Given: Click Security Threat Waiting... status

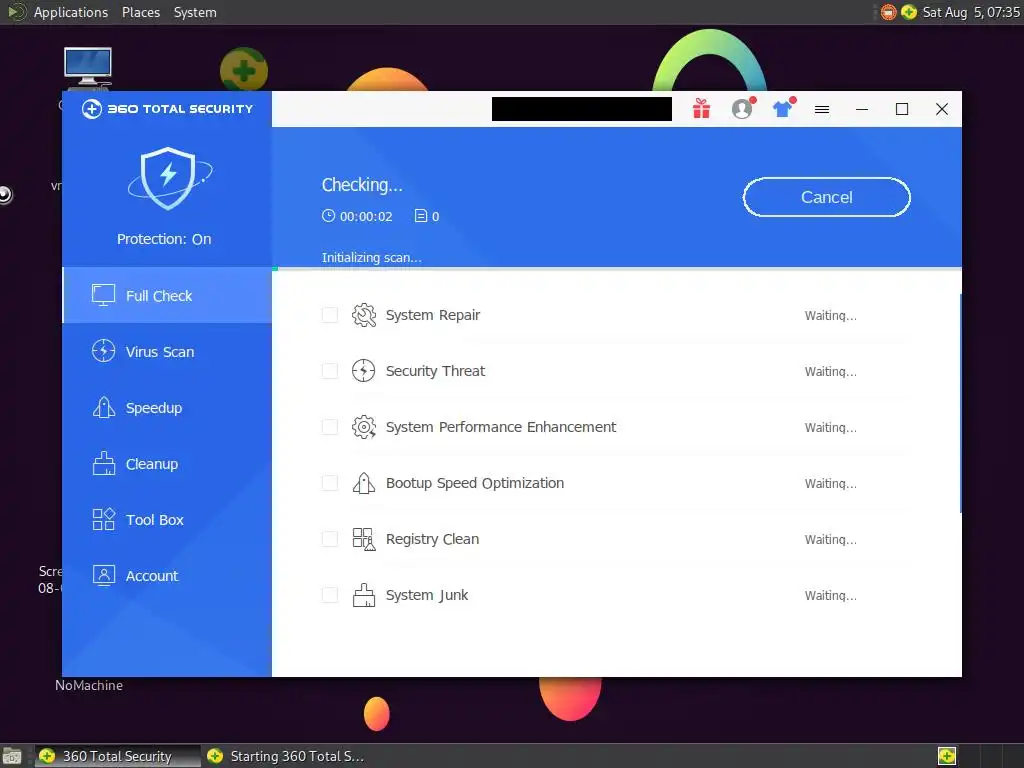Looking at the screenshot, I should pos(830,372).
